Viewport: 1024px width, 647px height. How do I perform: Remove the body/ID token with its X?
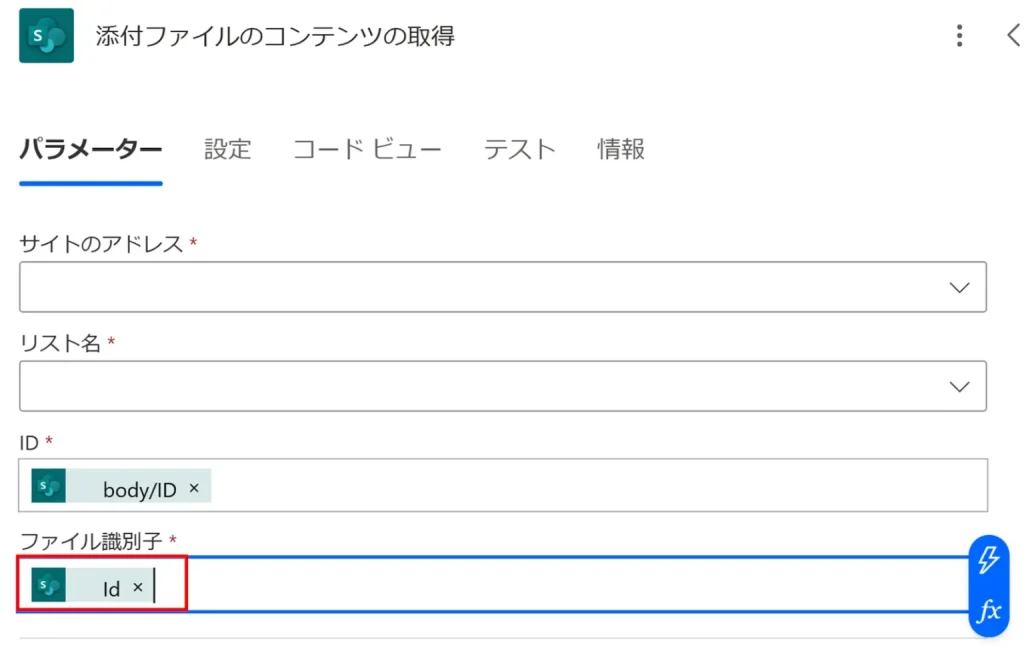194,488
